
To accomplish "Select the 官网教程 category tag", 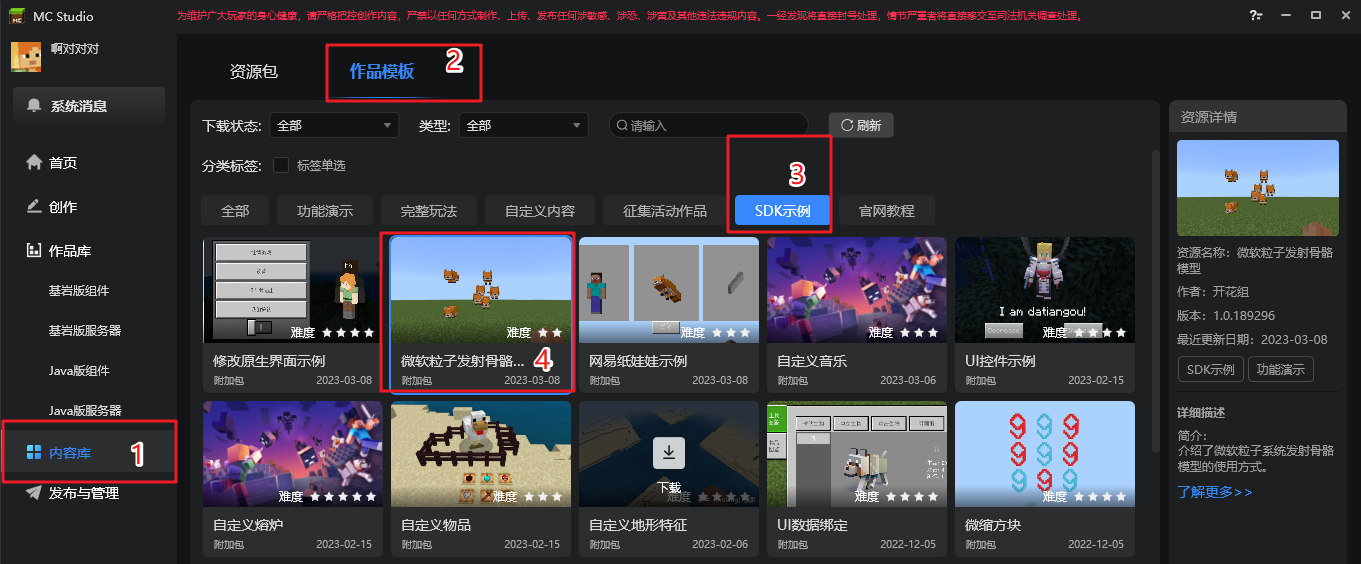I will (x=887, y=211).
